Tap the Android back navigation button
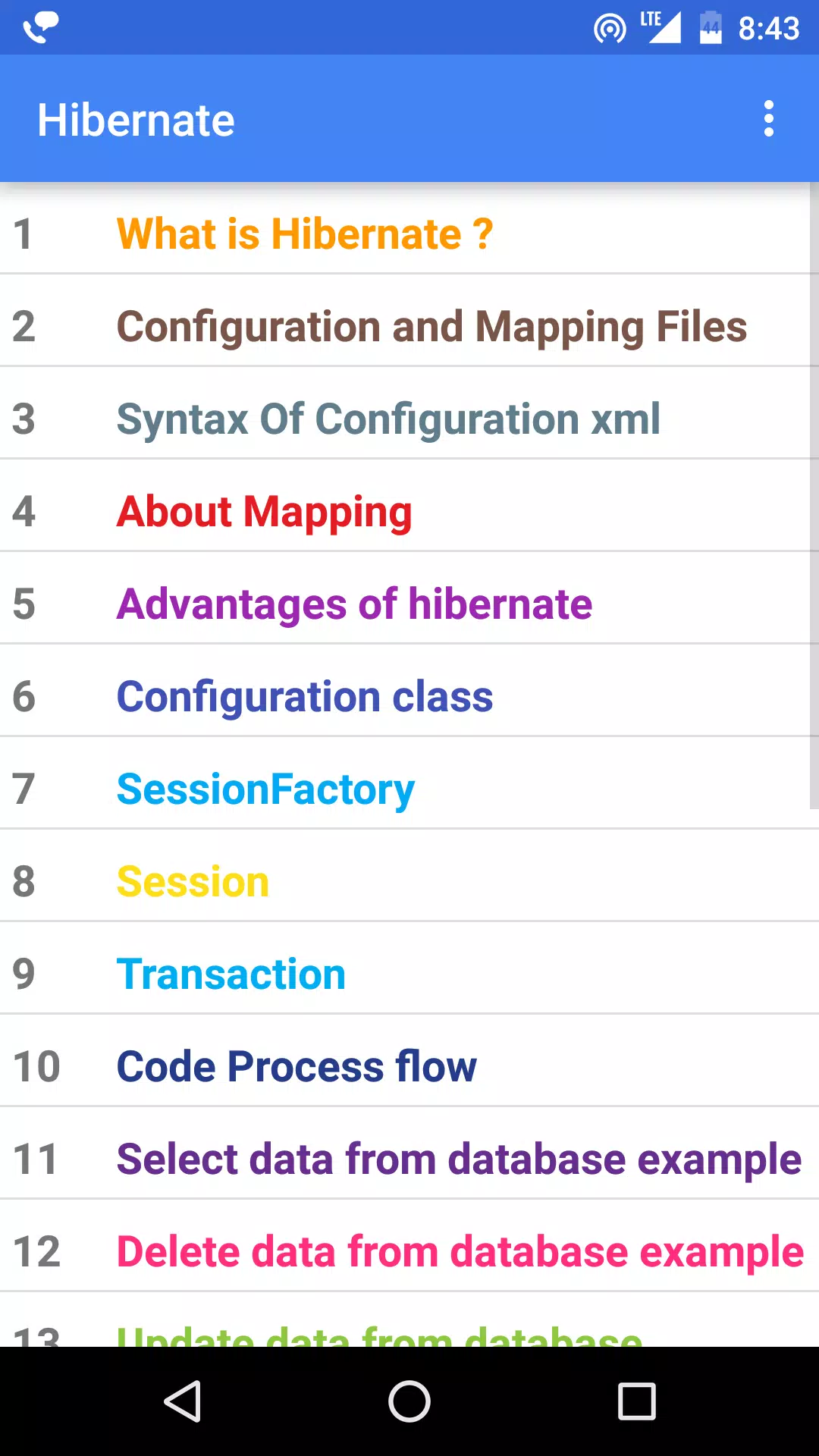 [183, 1401]
